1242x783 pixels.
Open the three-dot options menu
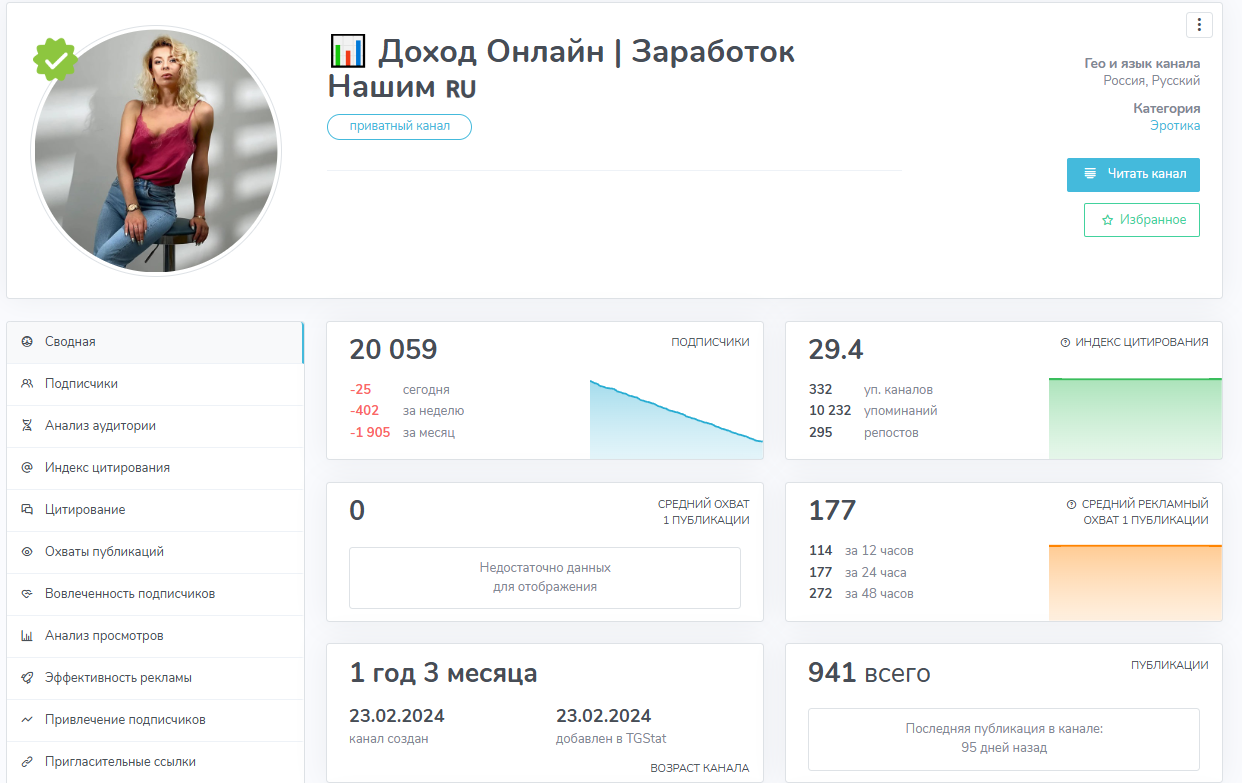(1197, 24)
